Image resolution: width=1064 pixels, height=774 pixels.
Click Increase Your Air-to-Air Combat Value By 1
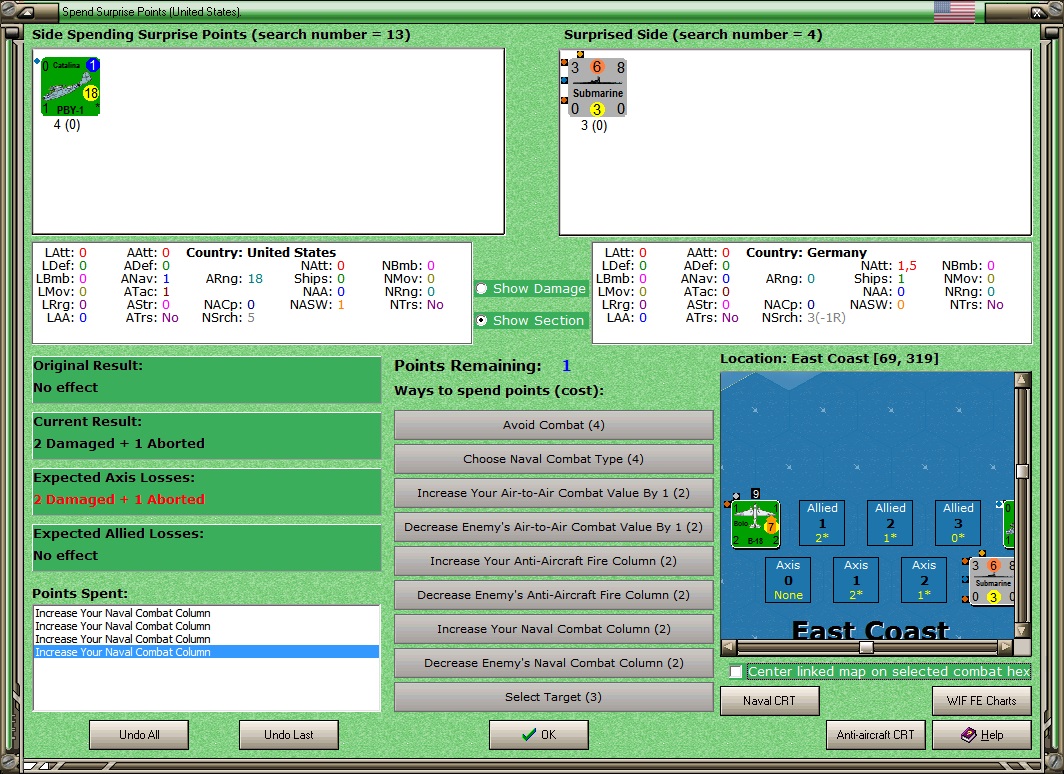click(554, 493)
